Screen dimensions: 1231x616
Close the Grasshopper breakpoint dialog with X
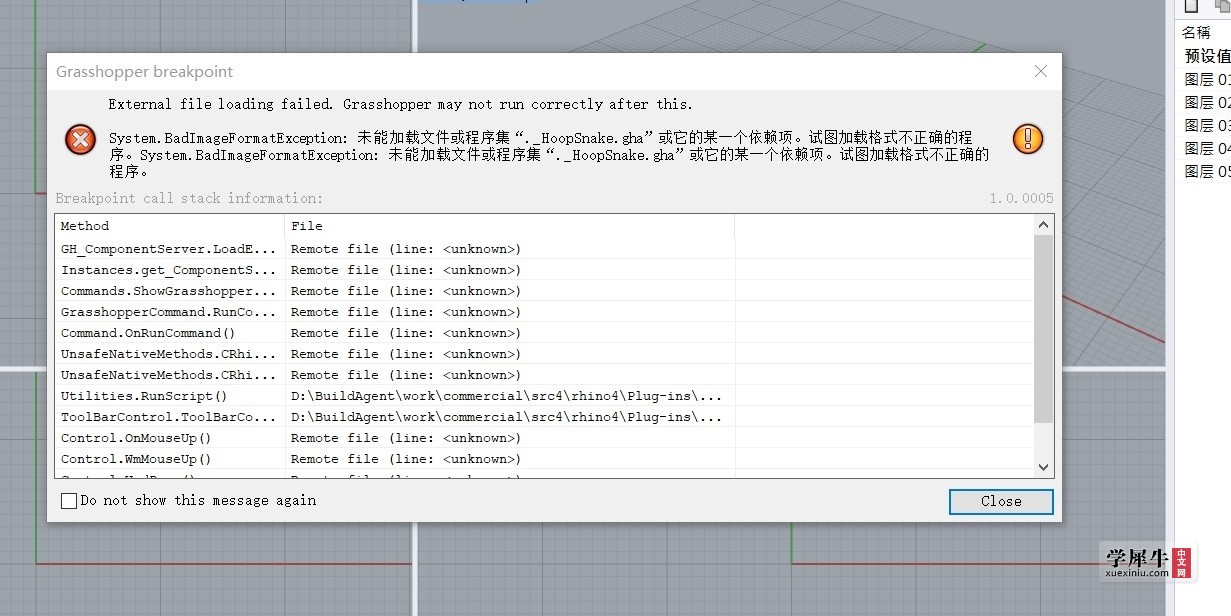1041,72
